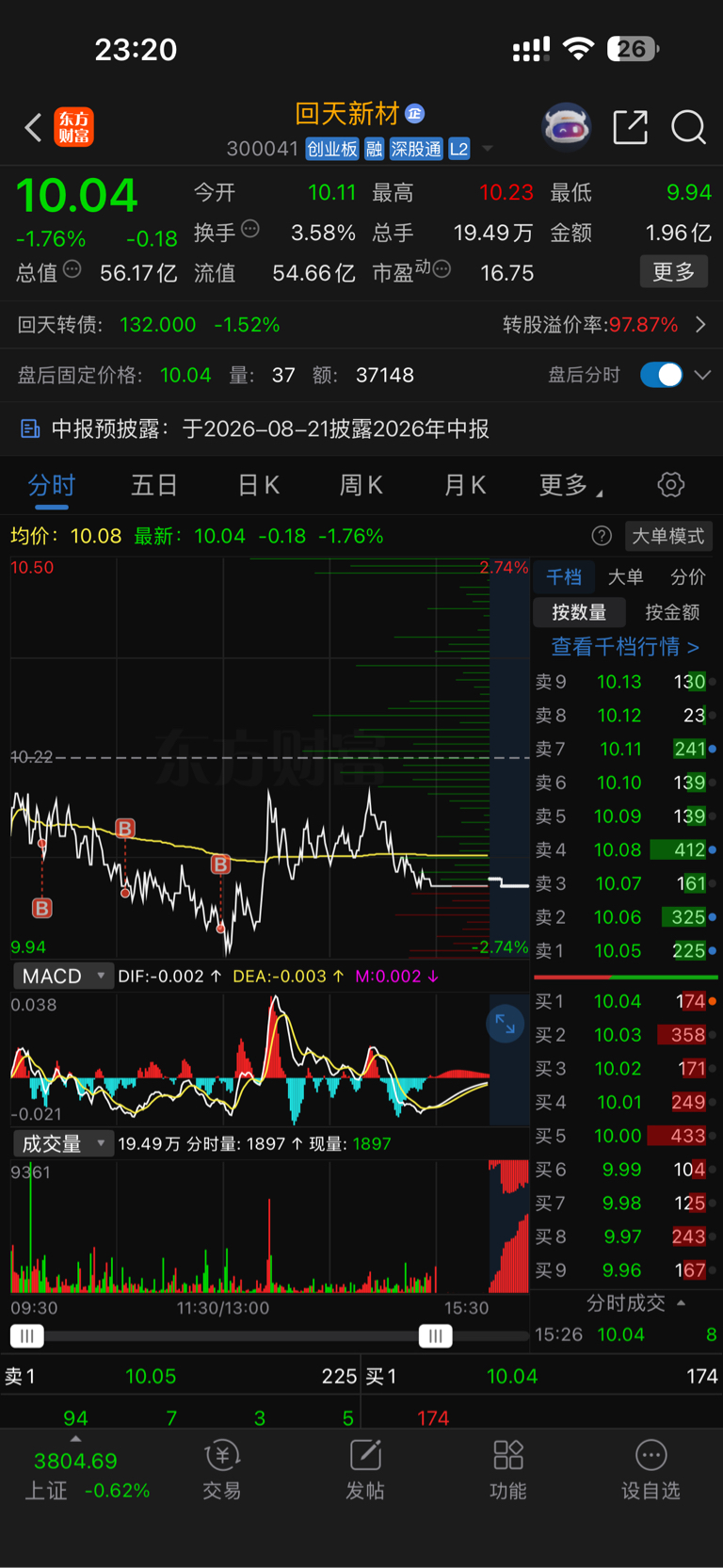Switch to 日K tab
Viewport: 723px width, 1568px height.
[258, 485]
